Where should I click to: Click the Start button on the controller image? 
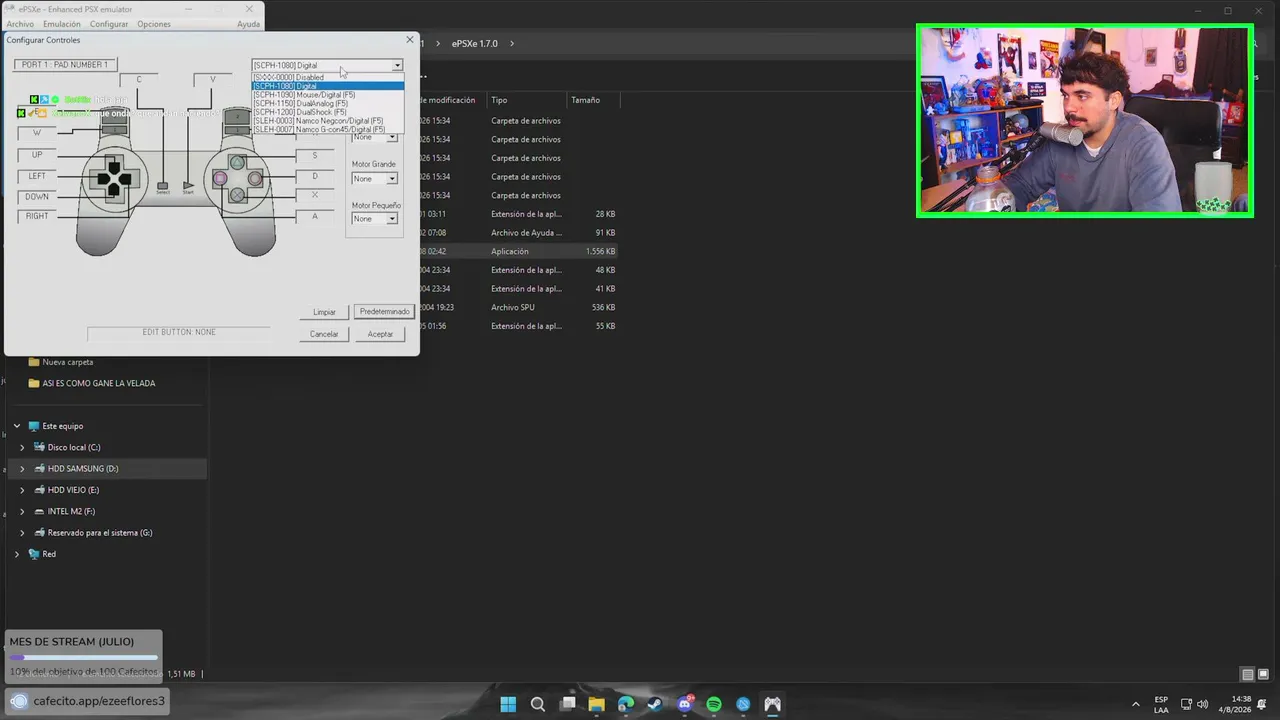[188, 187]
